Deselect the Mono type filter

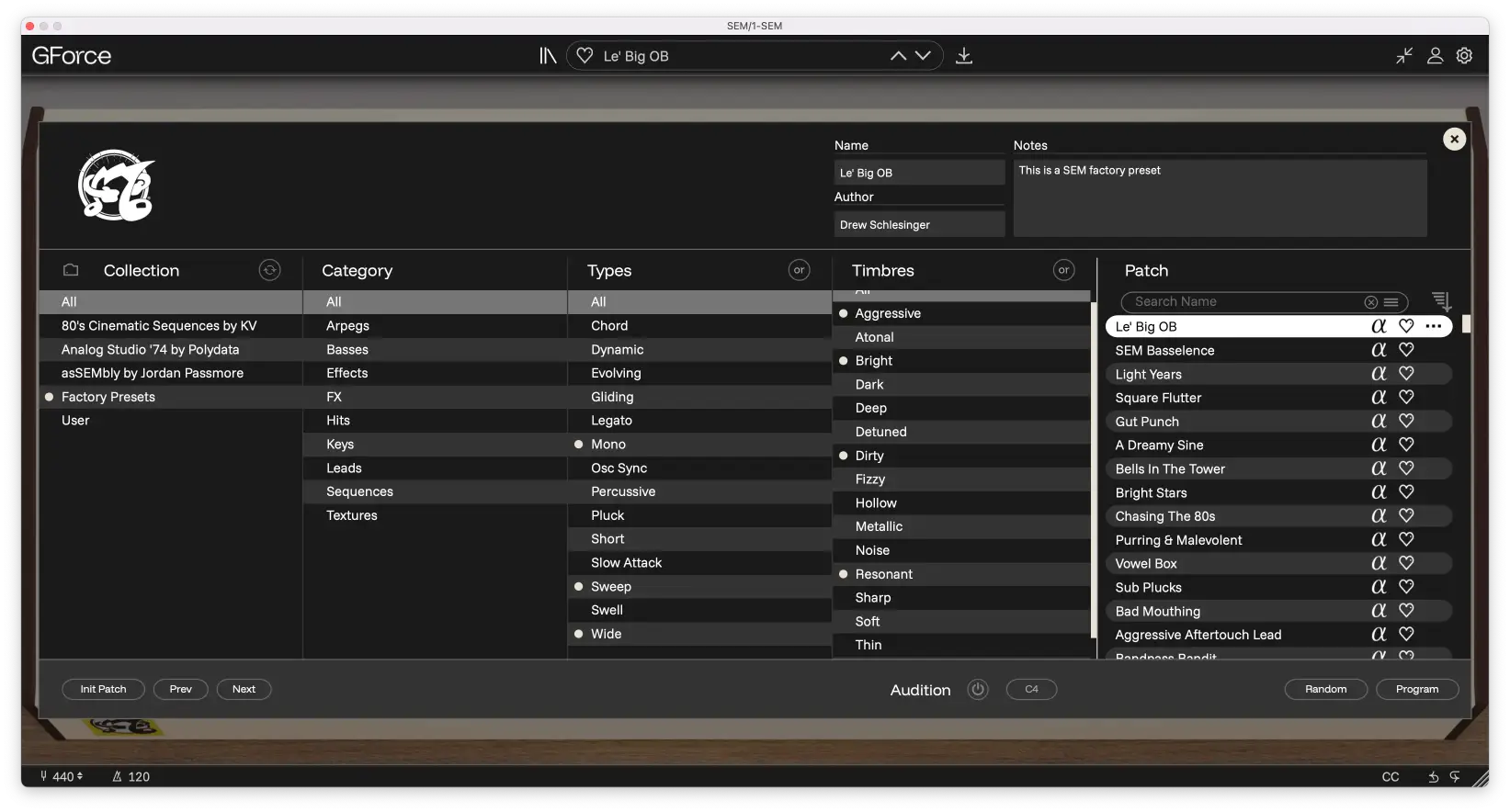[x=699, y=445]
